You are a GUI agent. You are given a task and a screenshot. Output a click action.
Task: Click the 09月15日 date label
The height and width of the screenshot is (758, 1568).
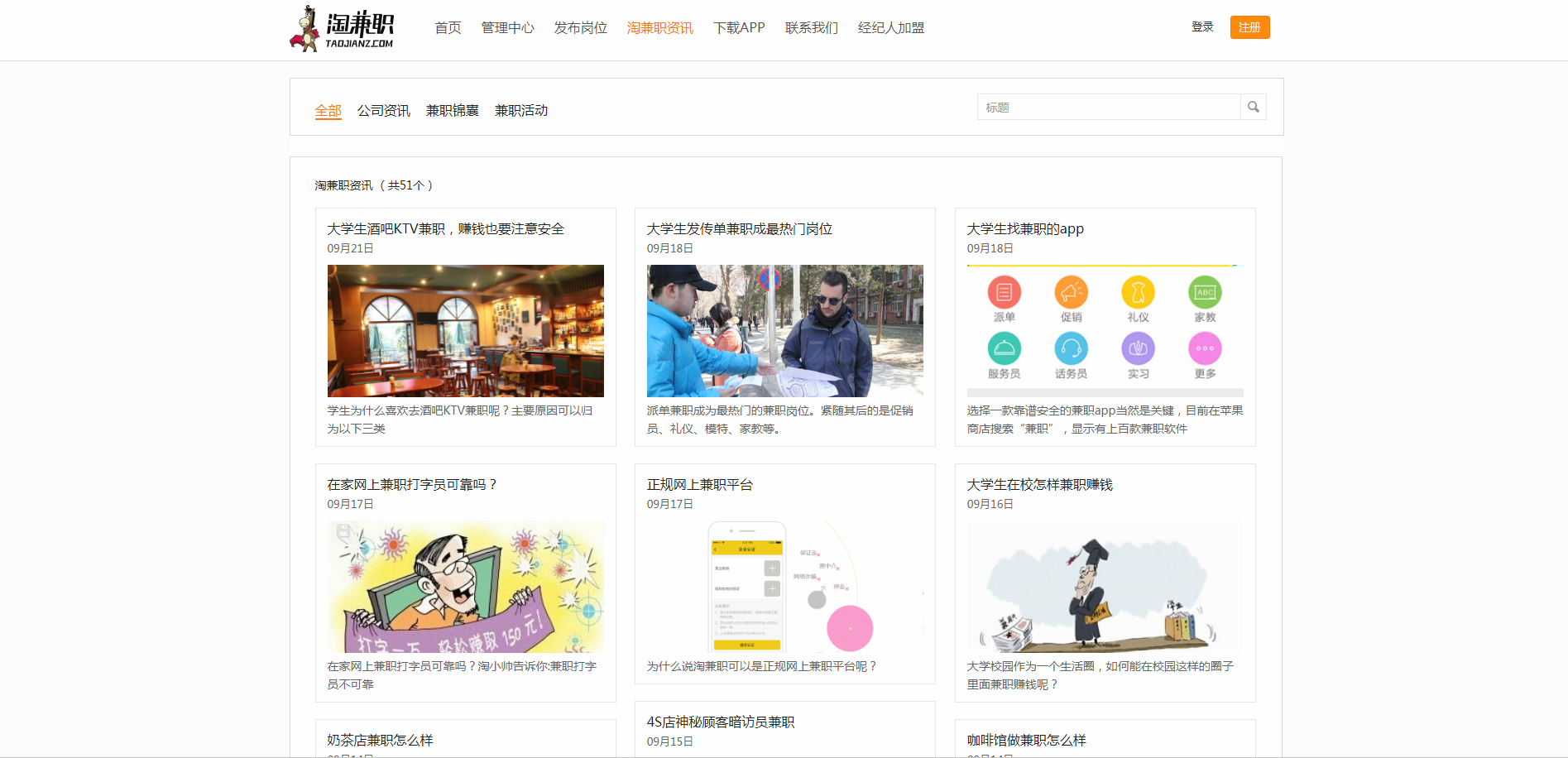point(670,741)
